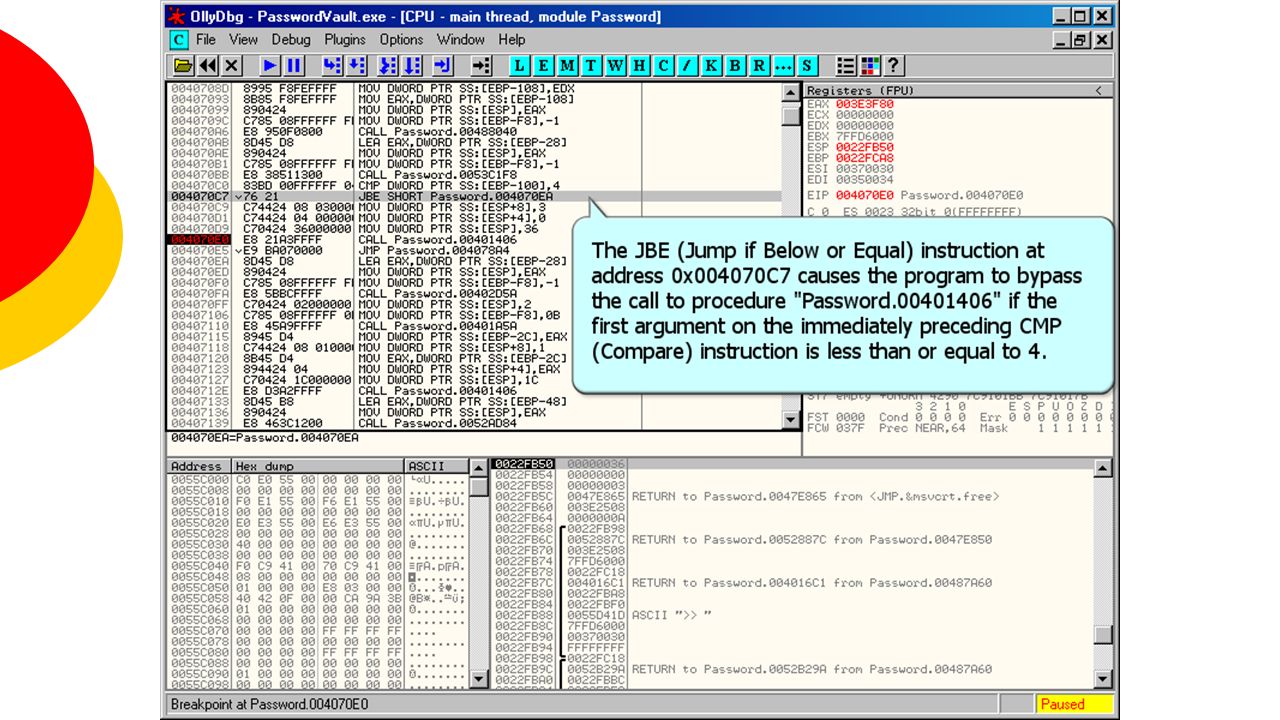
Task: Open the File menu
Action: [206, 40]
